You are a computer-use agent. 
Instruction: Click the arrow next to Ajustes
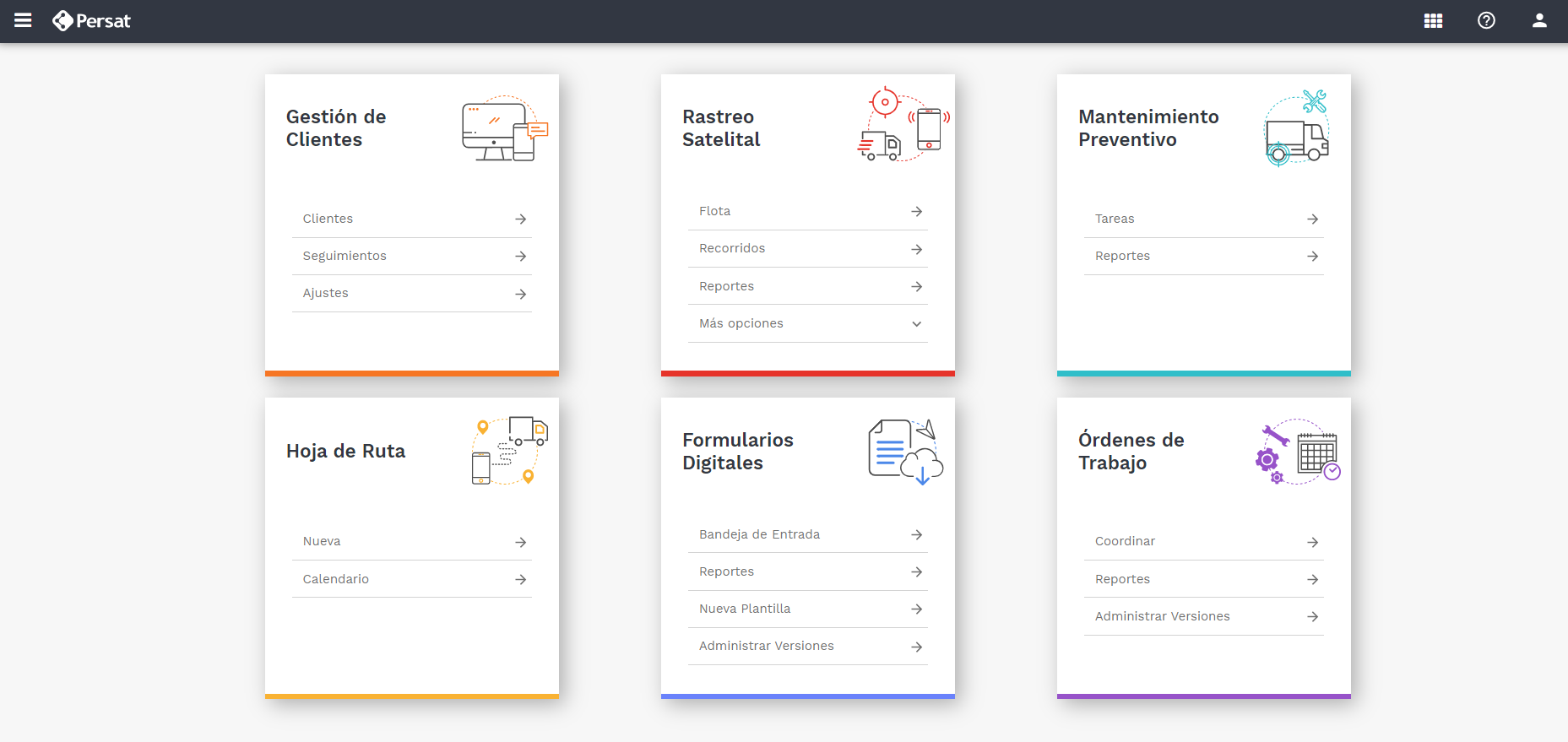(x=521, y=294)
